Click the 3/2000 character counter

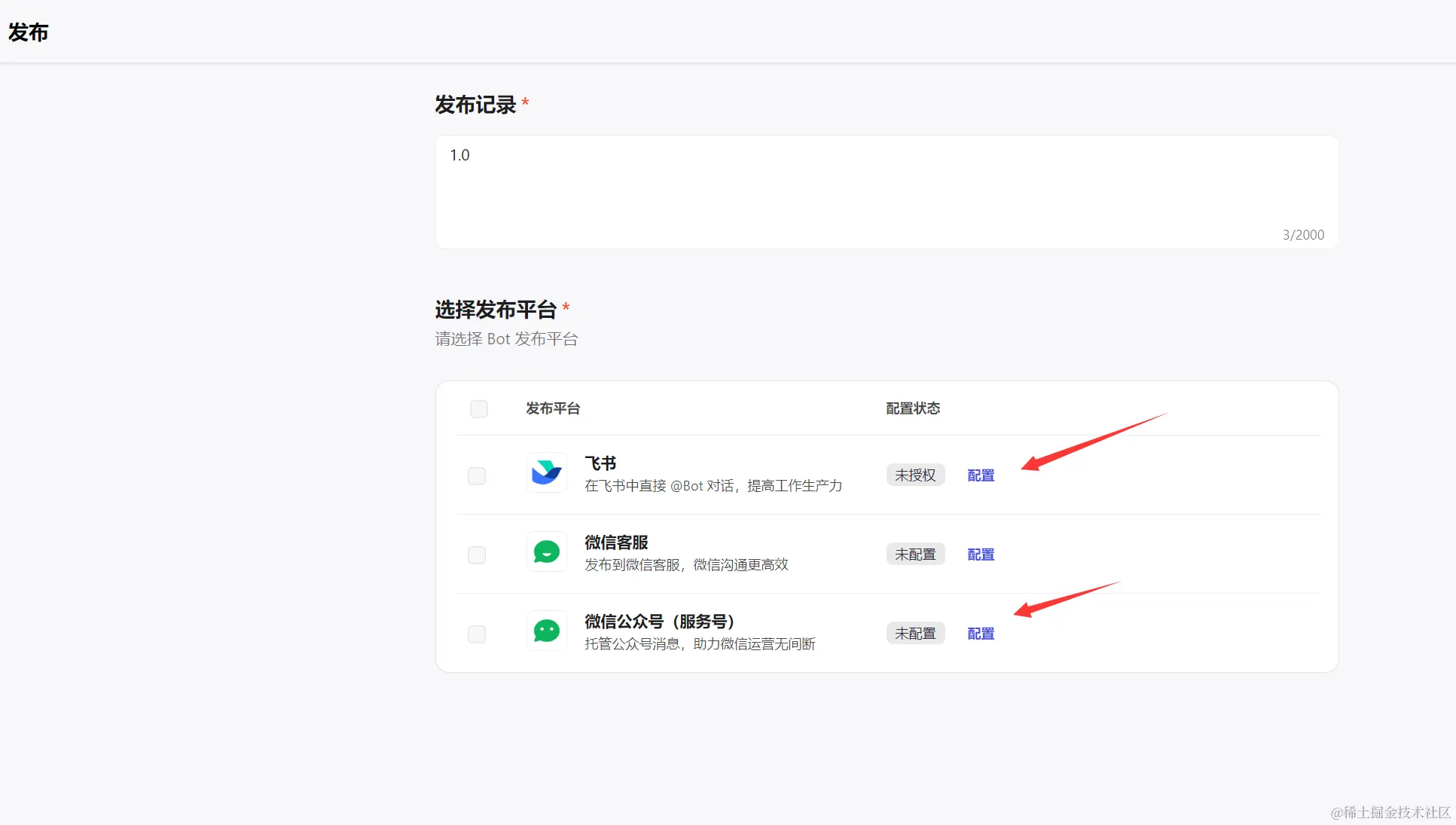point(1303,235)
